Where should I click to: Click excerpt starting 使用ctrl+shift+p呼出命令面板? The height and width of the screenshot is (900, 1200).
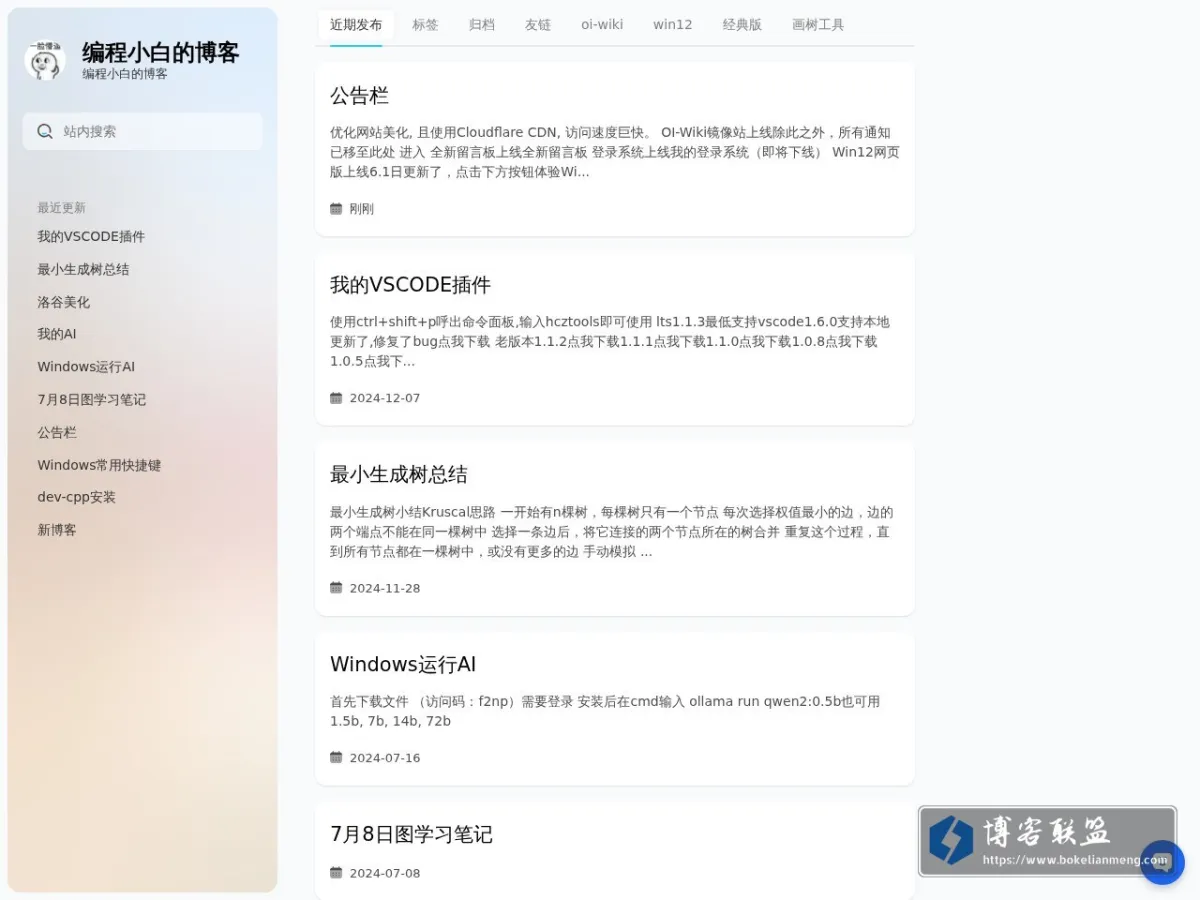point(609,342)
